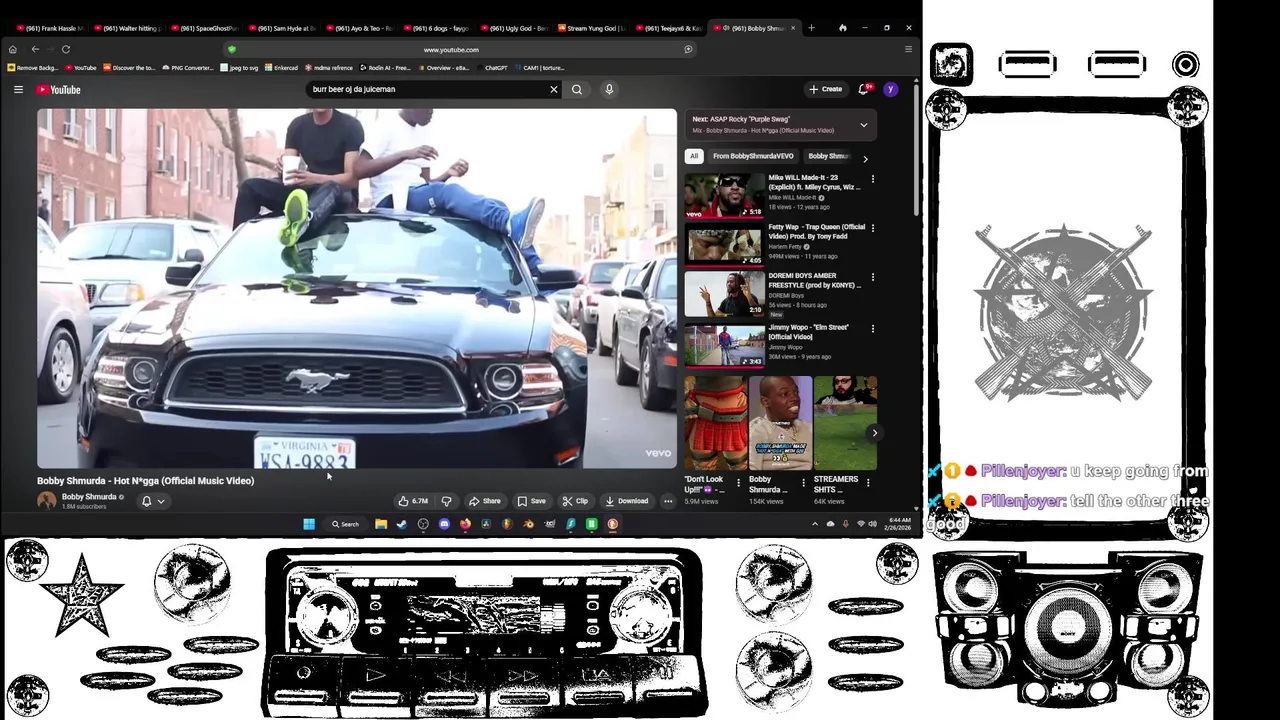Show hidden system tray icons
The height and width of the screenshot is (720, 1280).
814,524
